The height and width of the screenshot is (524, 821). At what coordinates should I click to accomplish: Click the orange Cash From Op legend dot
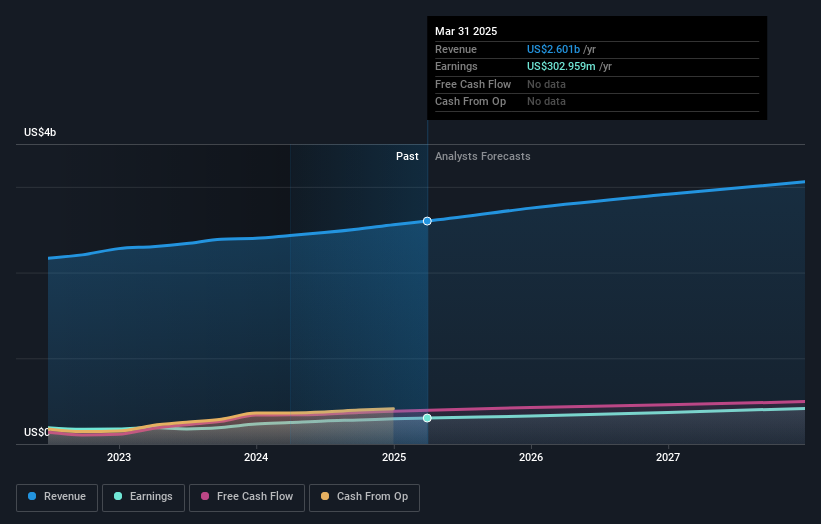coord(325,496)
